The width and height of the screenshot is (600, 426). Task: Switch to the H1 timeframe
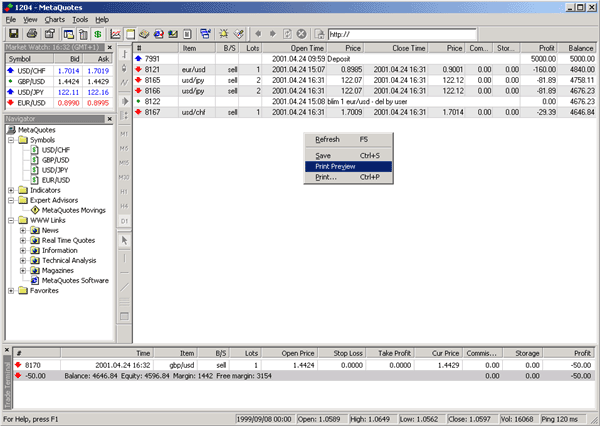click(124, 192)
